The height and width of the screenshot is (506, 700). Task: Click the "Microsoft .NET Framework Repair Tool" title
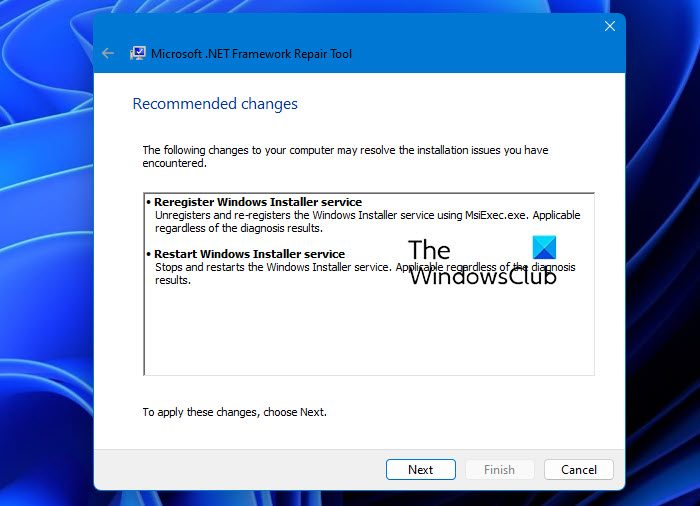click(x=251, y=54)
